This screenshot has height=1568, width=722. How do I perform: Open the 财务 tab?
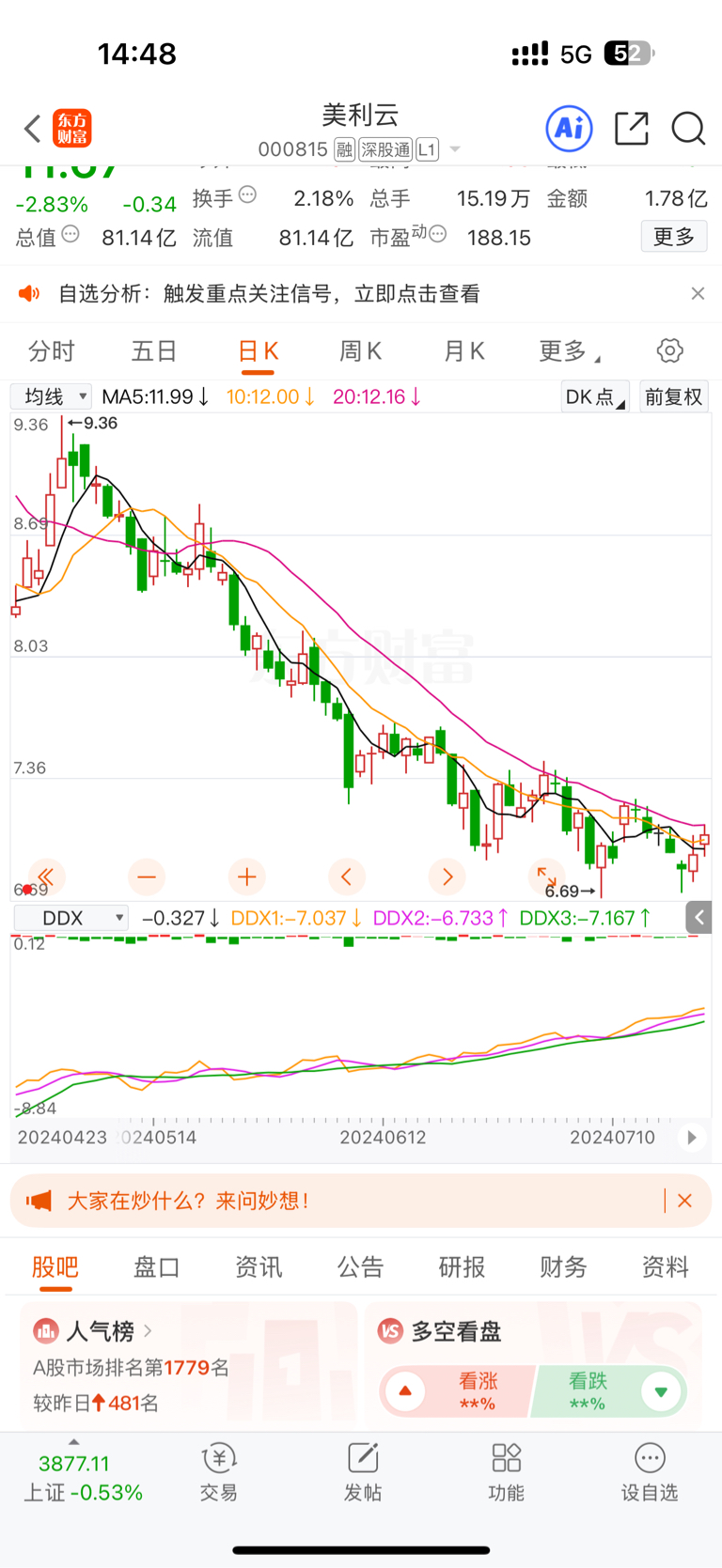[563, 1267]
